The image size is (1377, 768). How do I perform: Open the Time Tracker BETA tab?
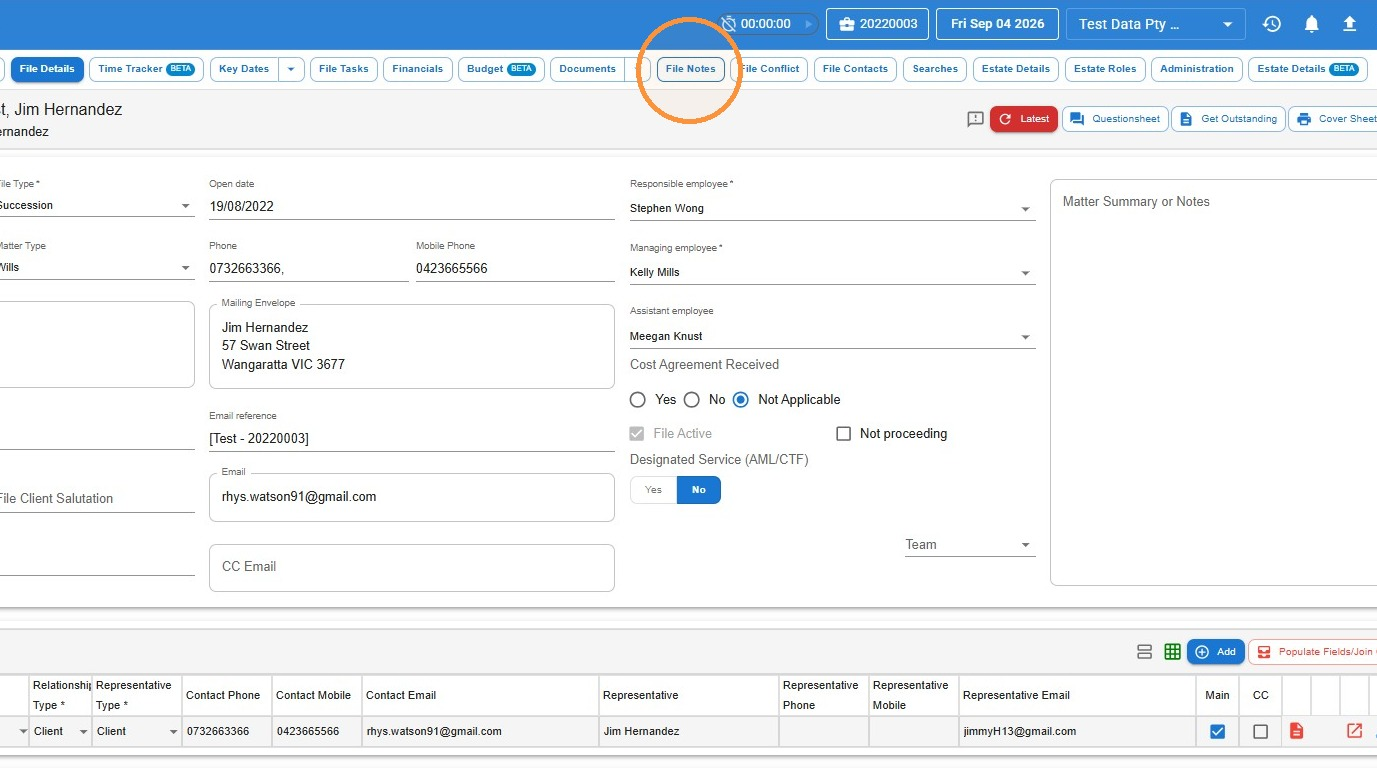pyautogui.click(x=146, y=69)
